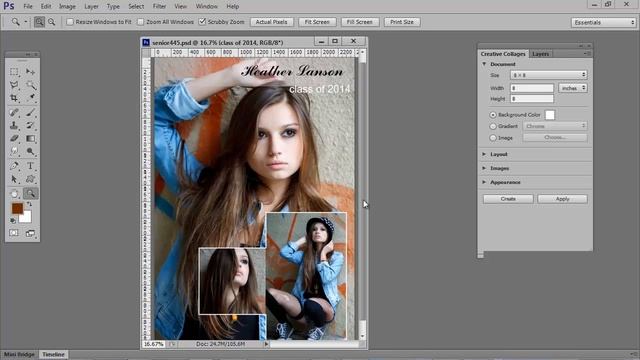Switch to the Layers tab
The height and width of the screenshot is (360, 640).
tap(540, 54)
